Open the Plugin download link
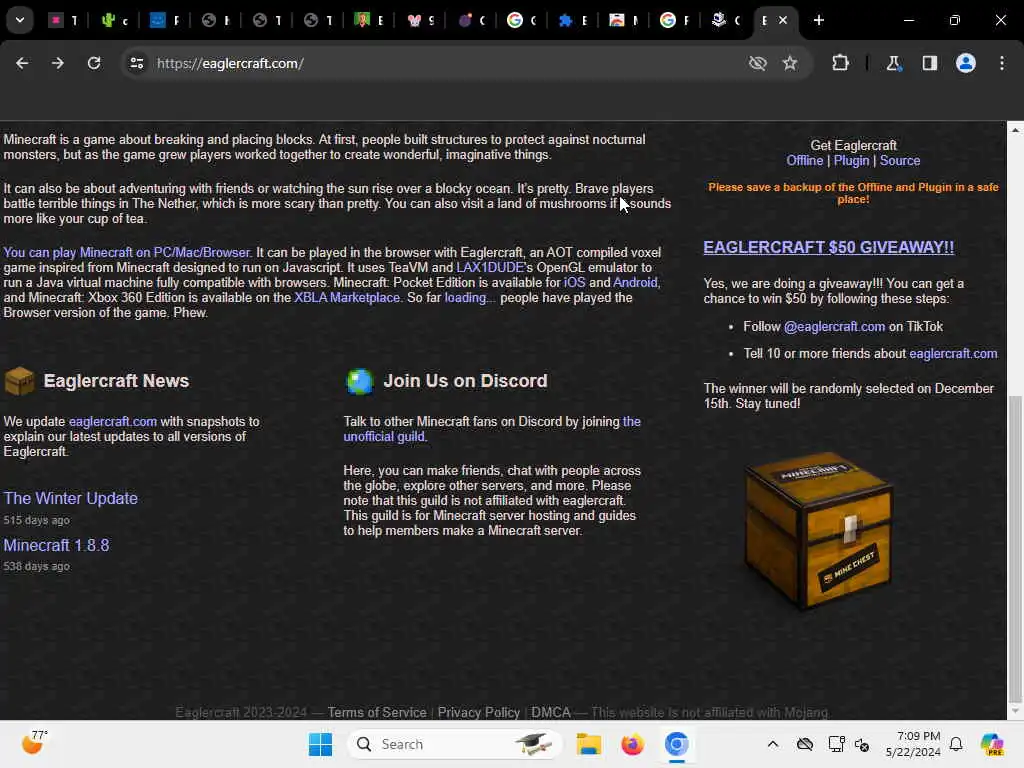 852,161
